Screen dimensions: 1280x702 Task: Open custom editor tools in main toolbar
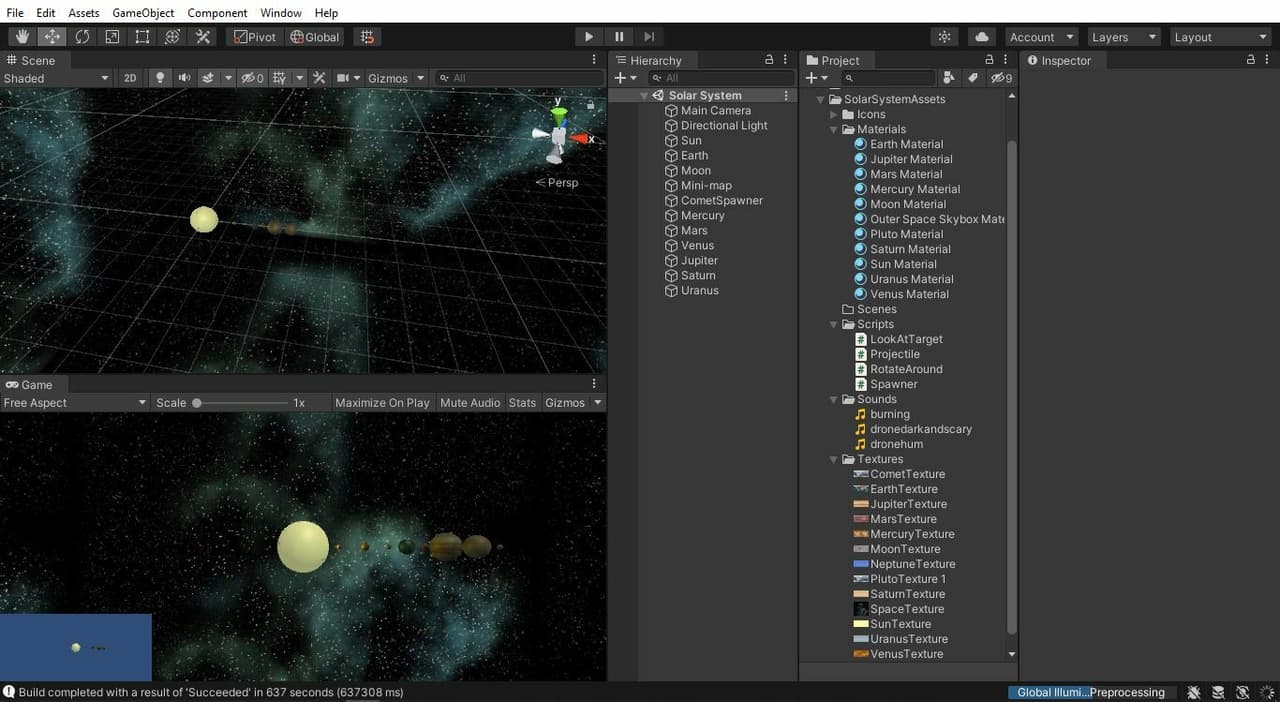coord(202,37)
